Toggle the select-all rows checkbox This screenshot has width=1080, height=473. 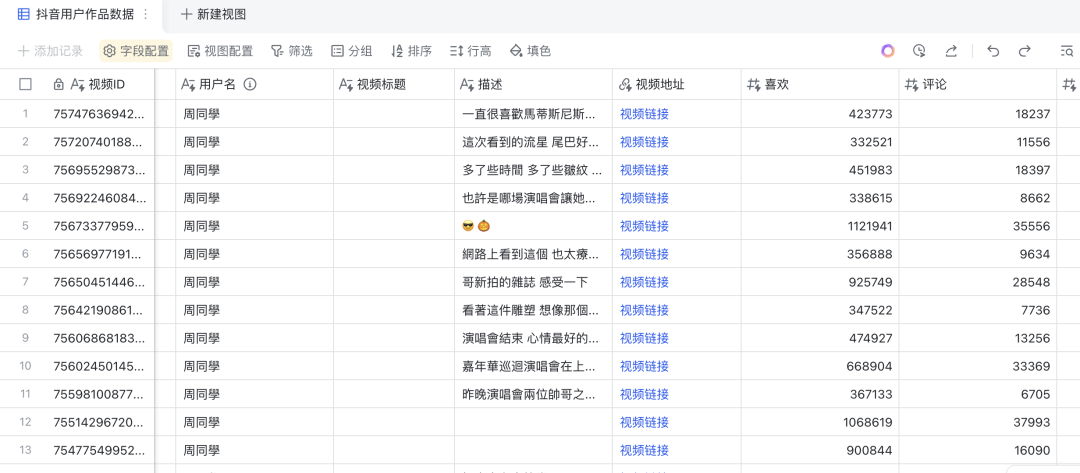pyautogui.click(x=25, y=84)
